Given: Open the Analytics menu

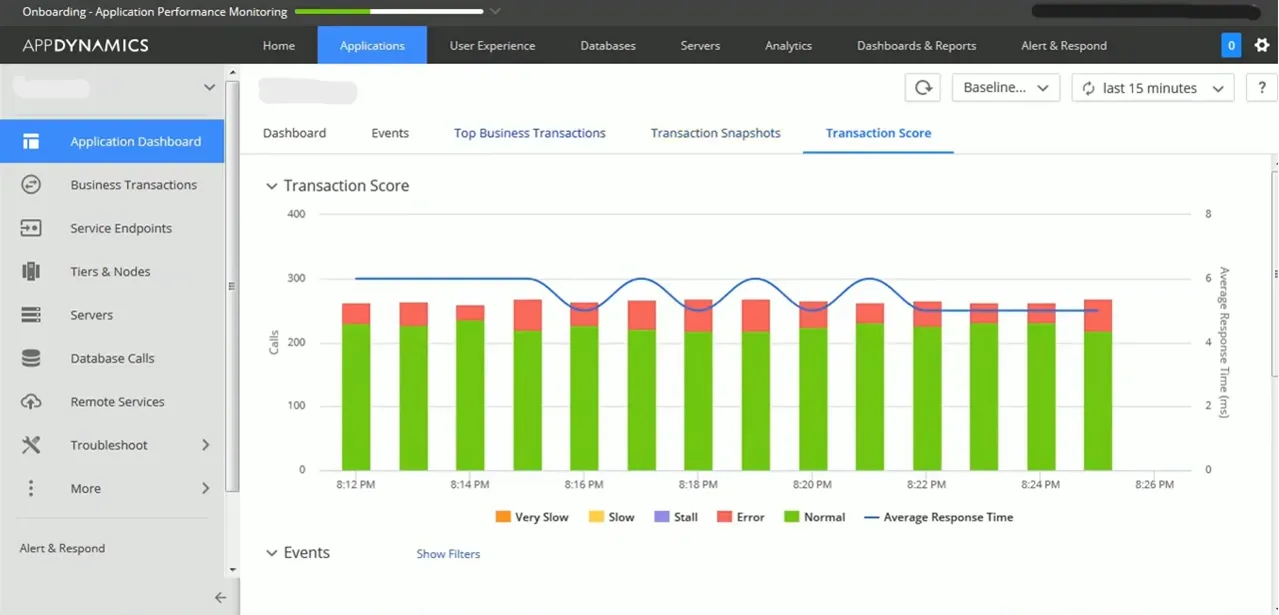Looking at the screenshot, I should (x=788, y=45).
